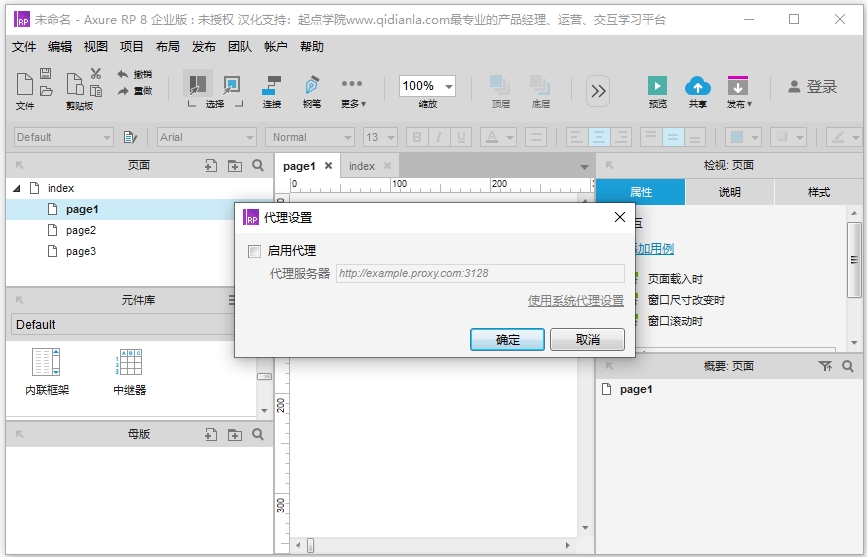Image resolution: width=867 pixels, height=557 pixels.
Task: Click the 使用系统代理设置 link
Action: 576,300
